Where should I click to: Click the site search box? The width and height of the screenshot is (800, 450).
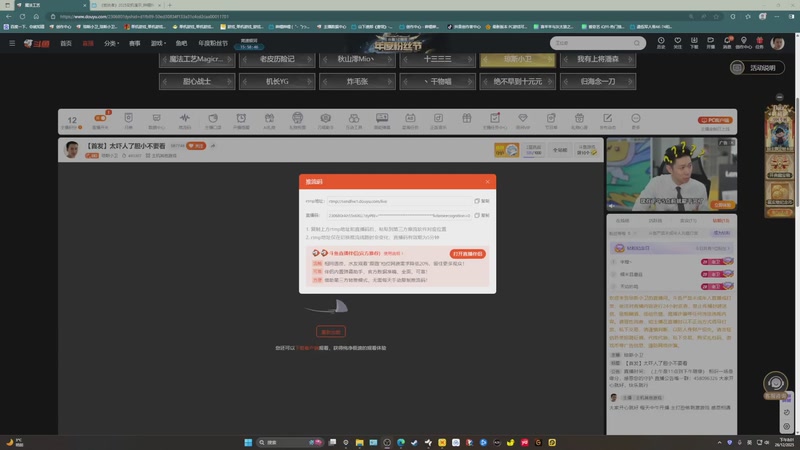click(x=597, y=43)
